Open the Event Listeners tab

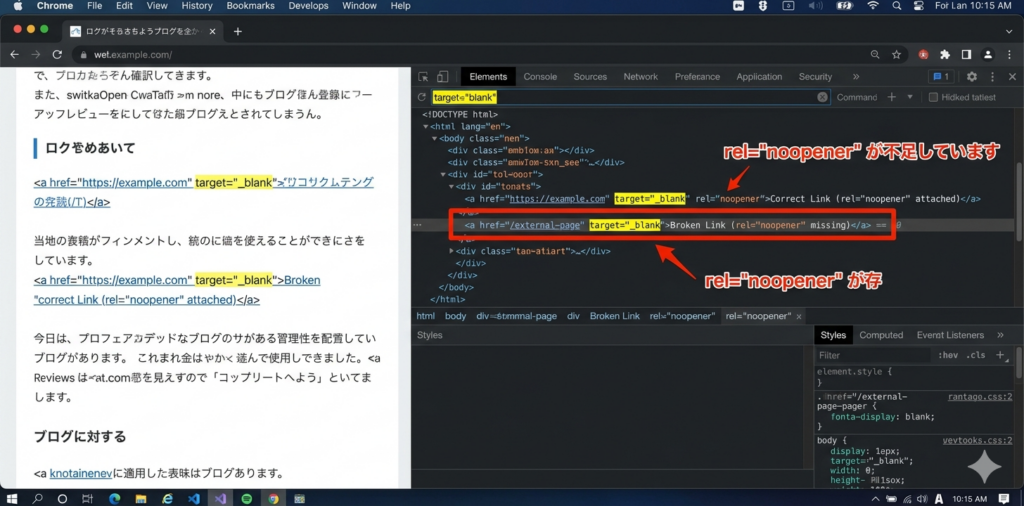[x=950, y=335]
